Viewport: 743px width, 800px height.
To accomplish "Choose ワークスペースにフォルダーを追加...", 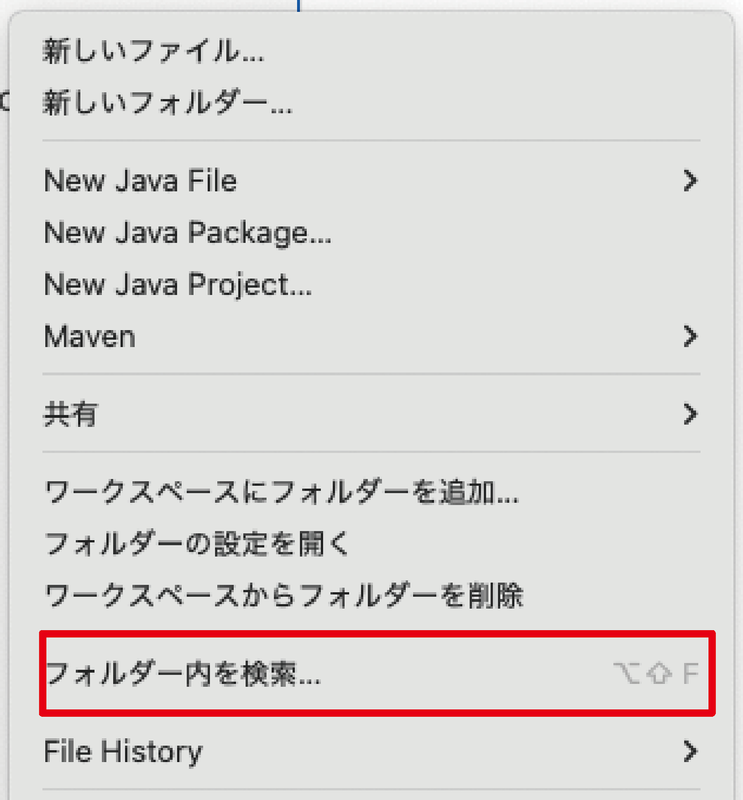I will [281, 491].
